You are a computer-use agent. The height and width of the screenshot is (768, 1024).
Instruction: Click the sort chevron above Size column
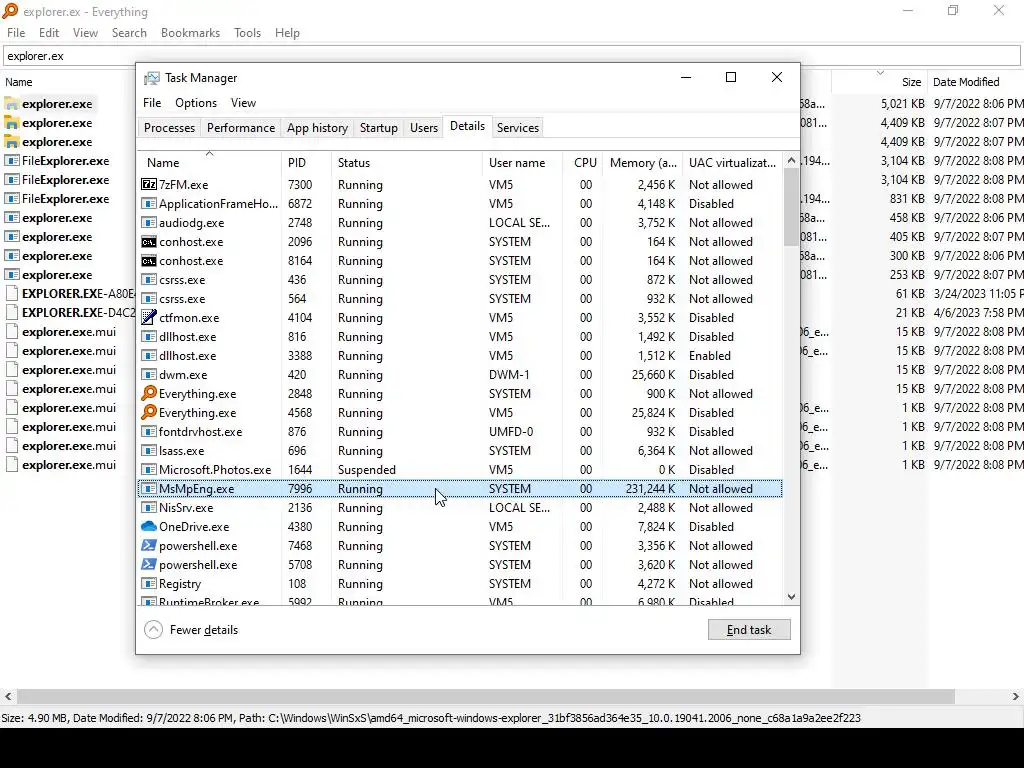880,72
